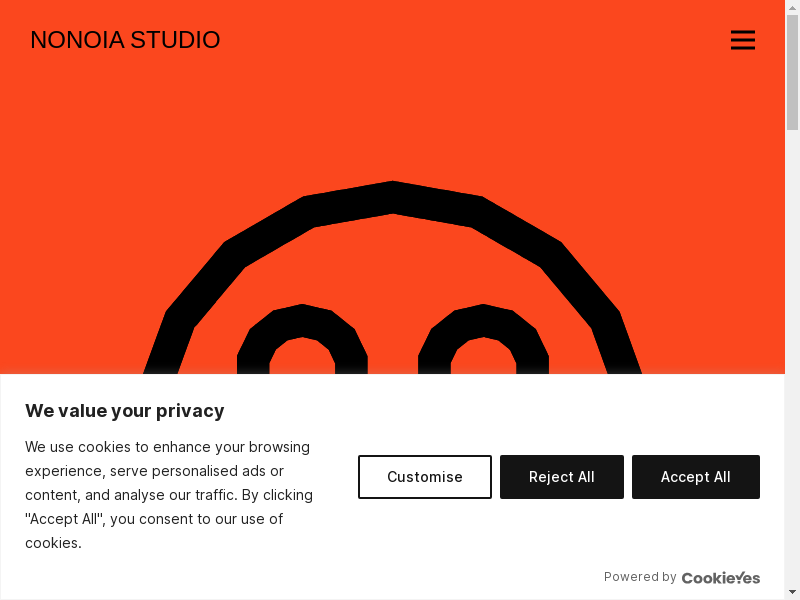Visit the CookieYes logo link
Viewport: 800px width, 600px height.
(x=720, y=577)
